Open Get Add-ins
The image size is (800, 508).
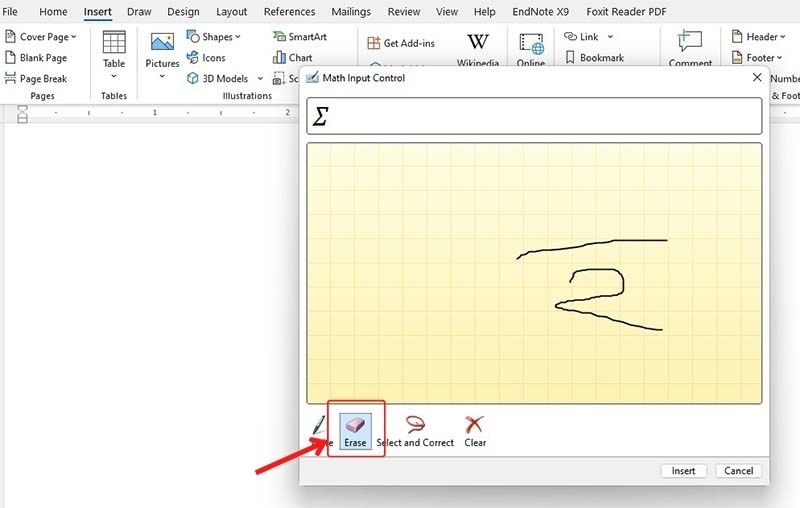[x=401, y=43]
